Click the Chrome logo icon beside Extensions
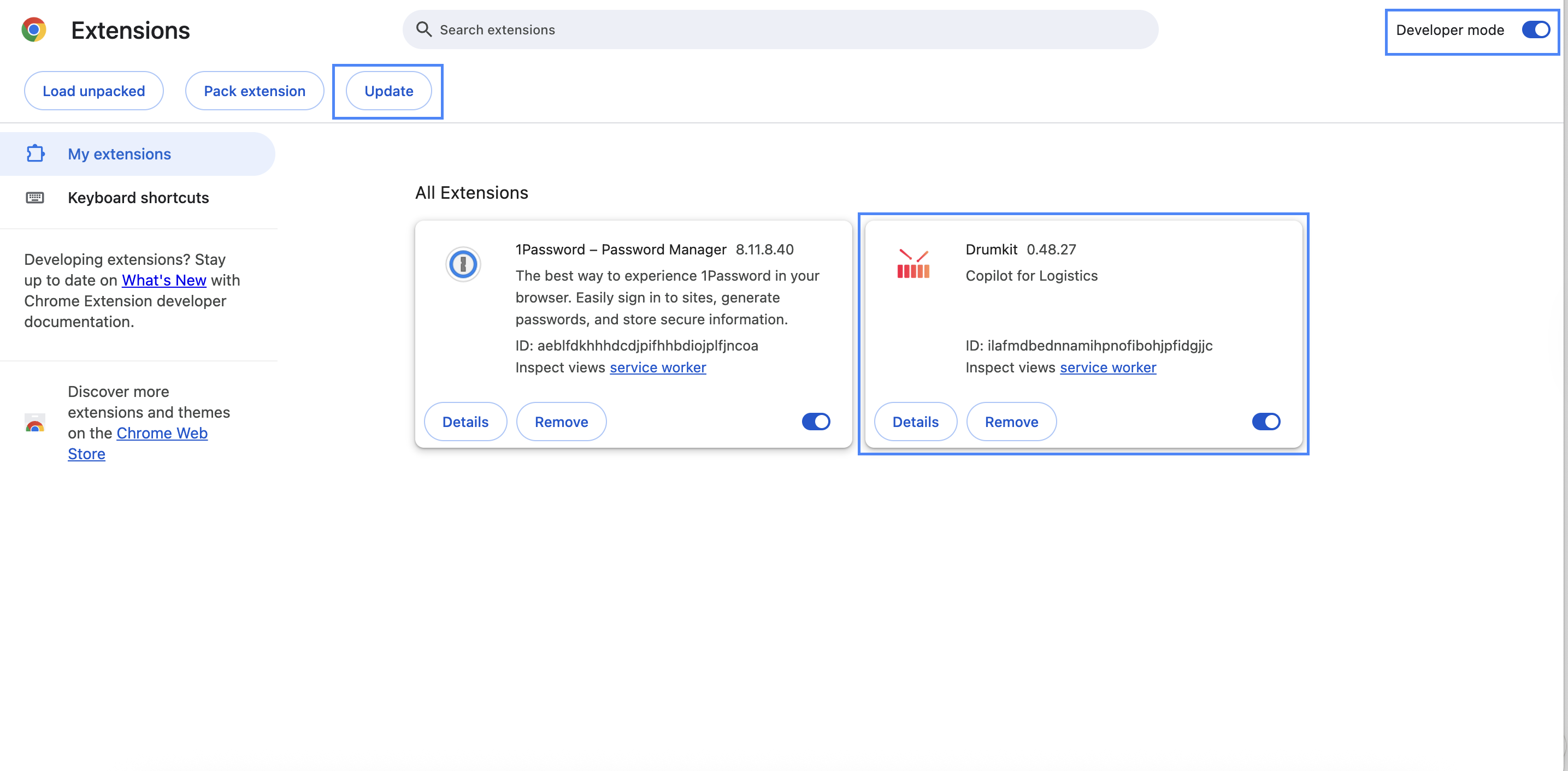Image resolution: width=1568 pixels, height=771 pixels. point(34,30)
